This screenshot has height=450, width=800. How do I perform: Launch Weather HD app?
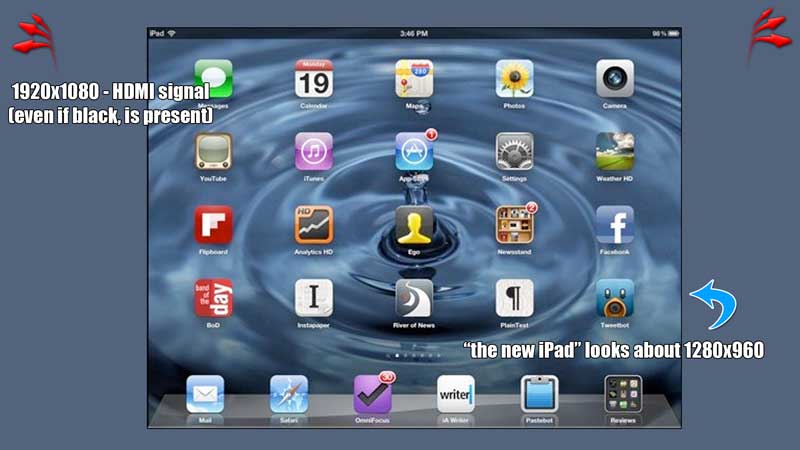615,152
